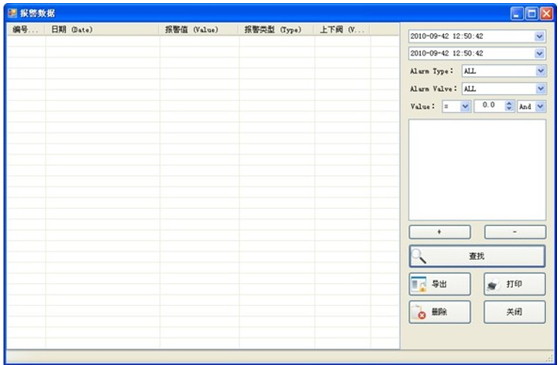
Task: Click the magnifier Search (查找) button
Action: tap(477, 256)
